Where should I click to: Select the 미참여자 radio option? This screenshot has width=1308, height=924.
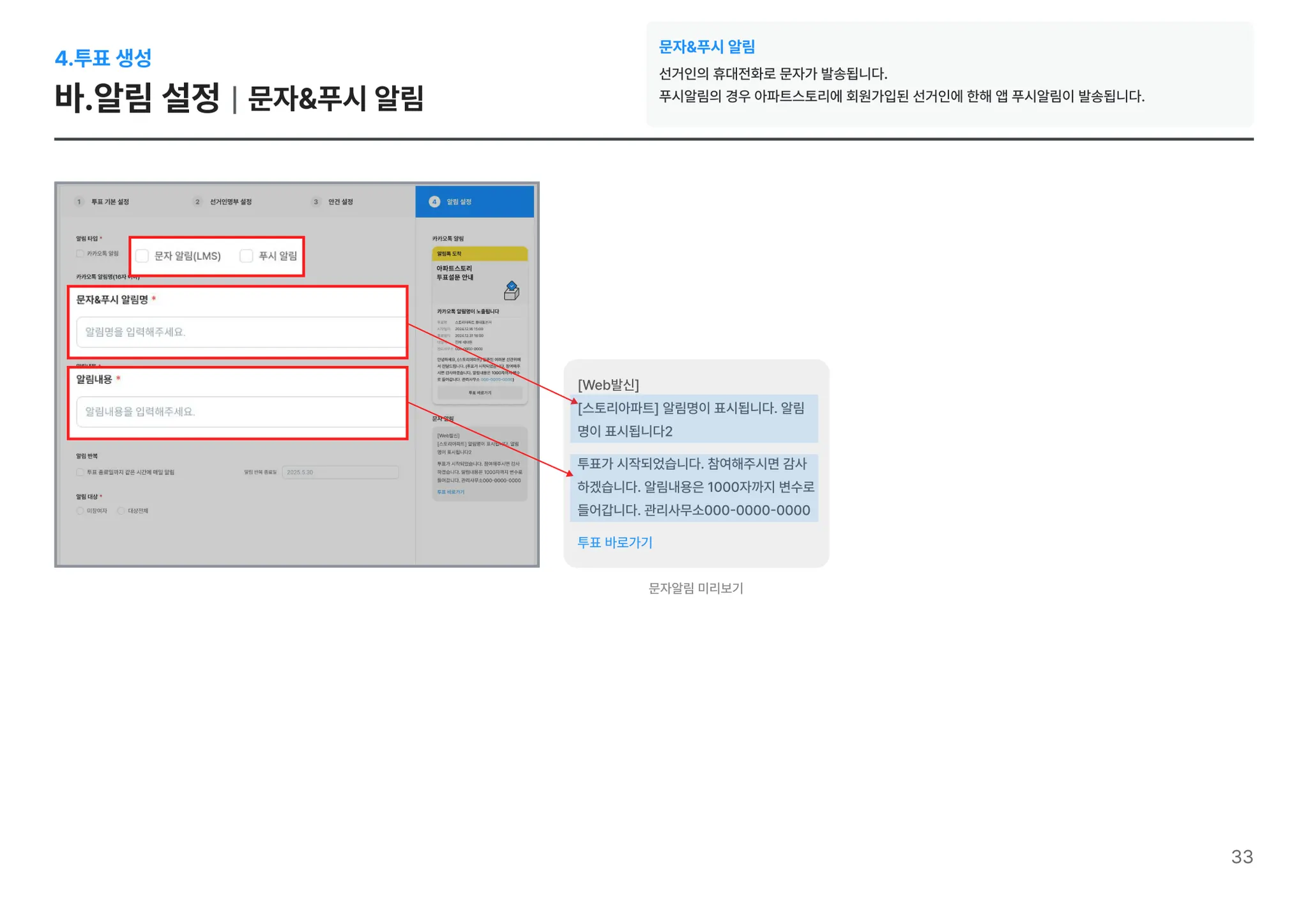coord(80,511)
